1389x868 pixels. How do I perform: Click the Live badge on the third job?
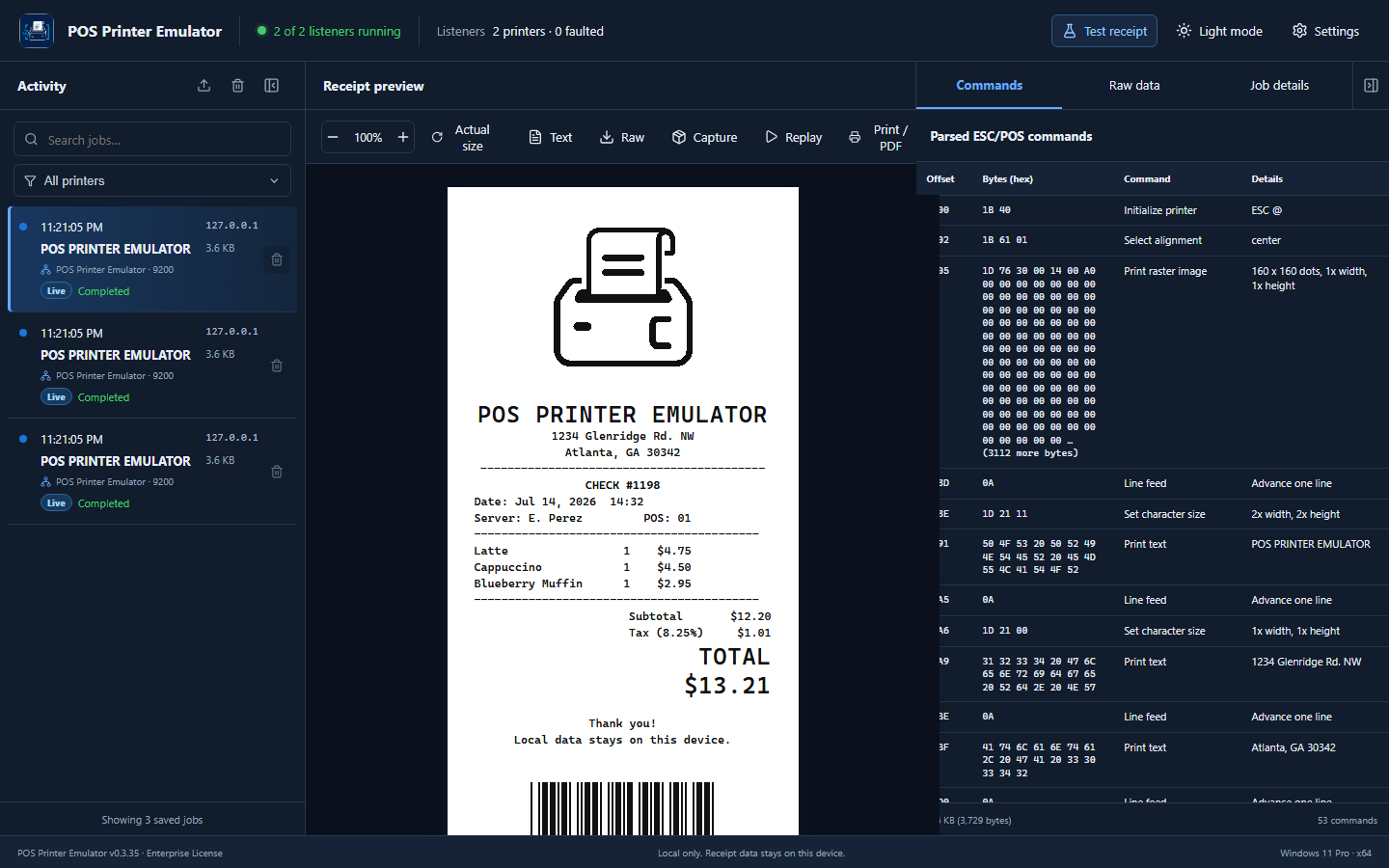pos(56,502)
